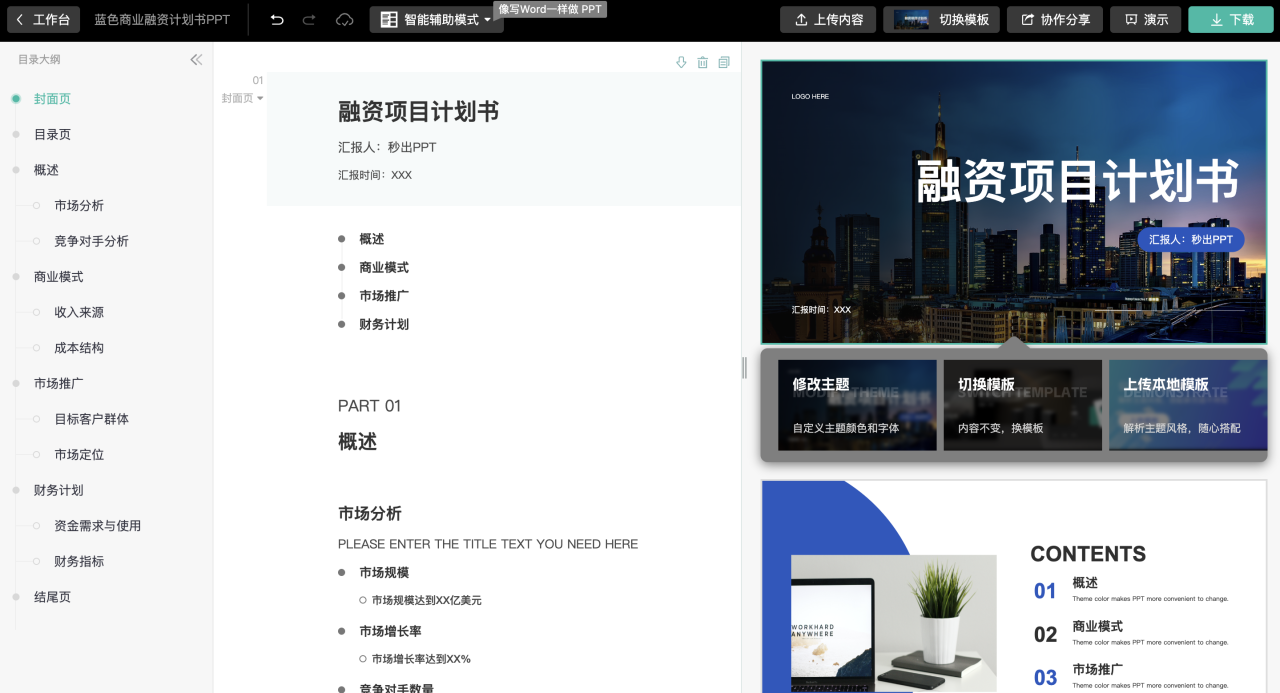Select 商业模式 in the outline sidebar
Viewport: 1280px width, 693px height.
pos(58,277)
